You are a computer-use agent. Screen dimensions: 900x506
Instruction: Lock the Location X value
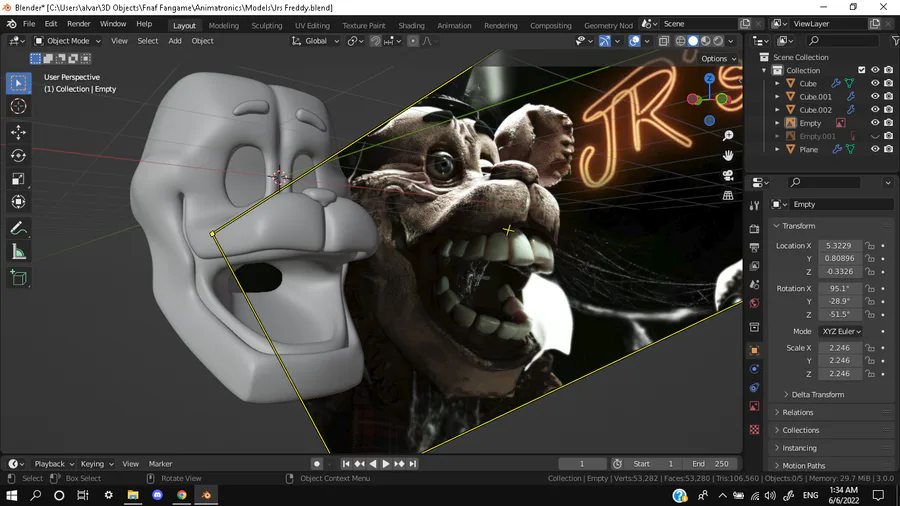click(x=870, y=246)
